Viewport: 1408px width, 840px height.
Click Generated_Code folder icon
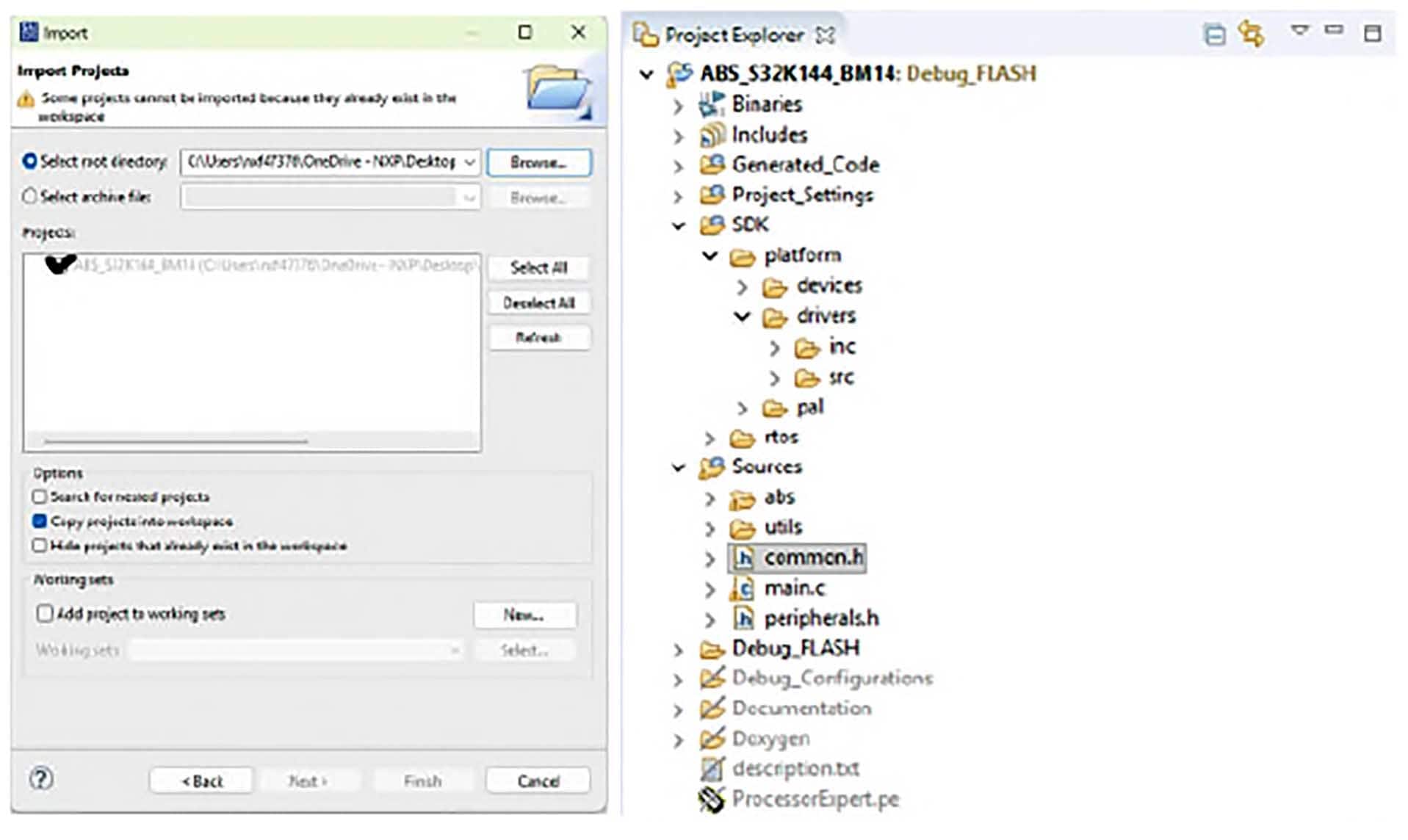[x=711, y=164]
